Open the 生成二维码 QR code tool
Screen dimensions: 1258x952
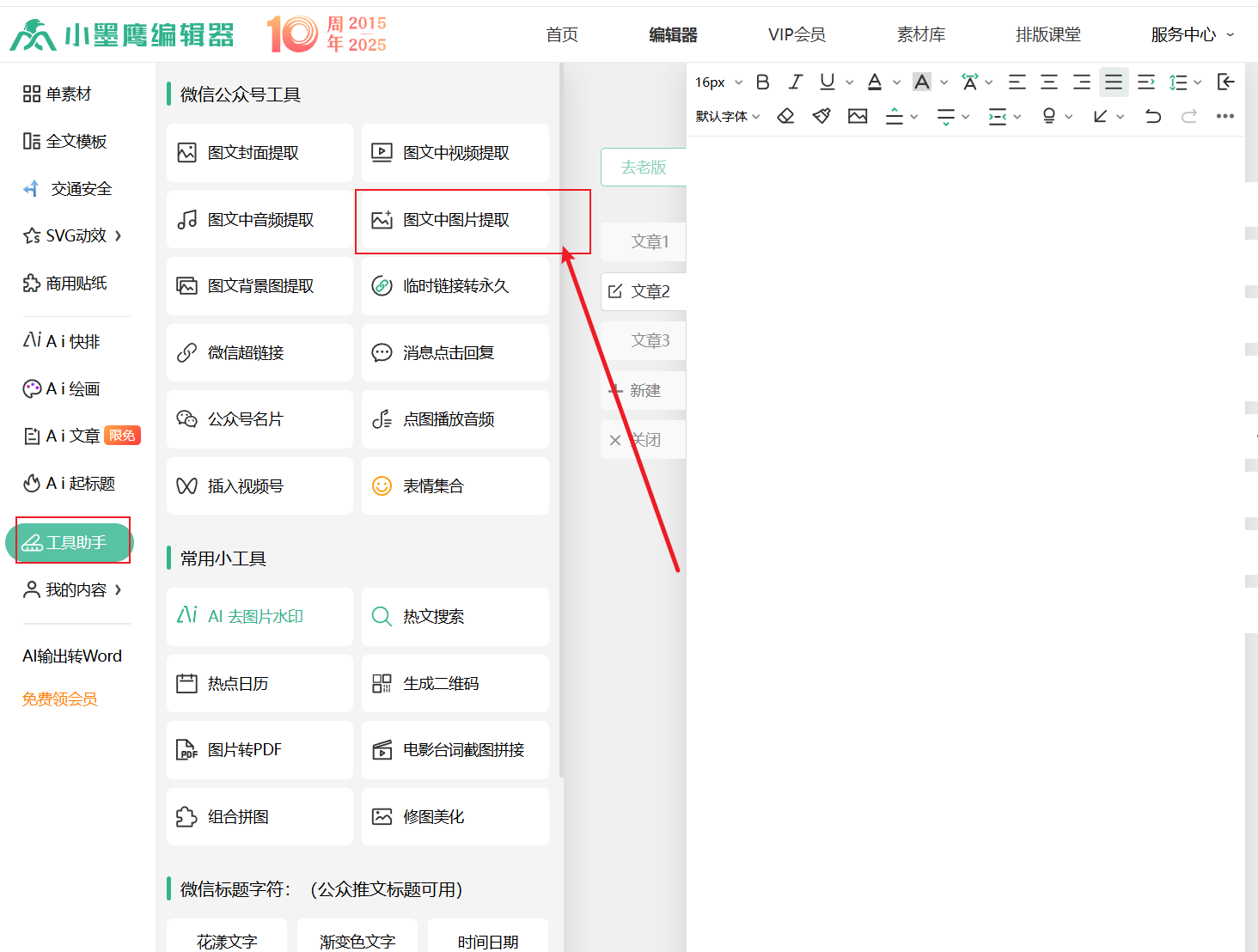tap(455, 684)
